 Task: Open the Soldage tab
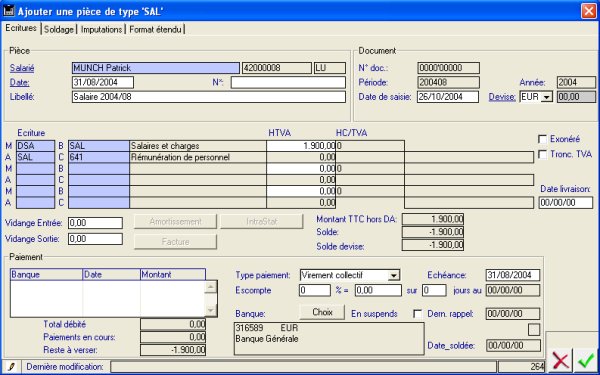pyautogui.click(x=59, y=29)
